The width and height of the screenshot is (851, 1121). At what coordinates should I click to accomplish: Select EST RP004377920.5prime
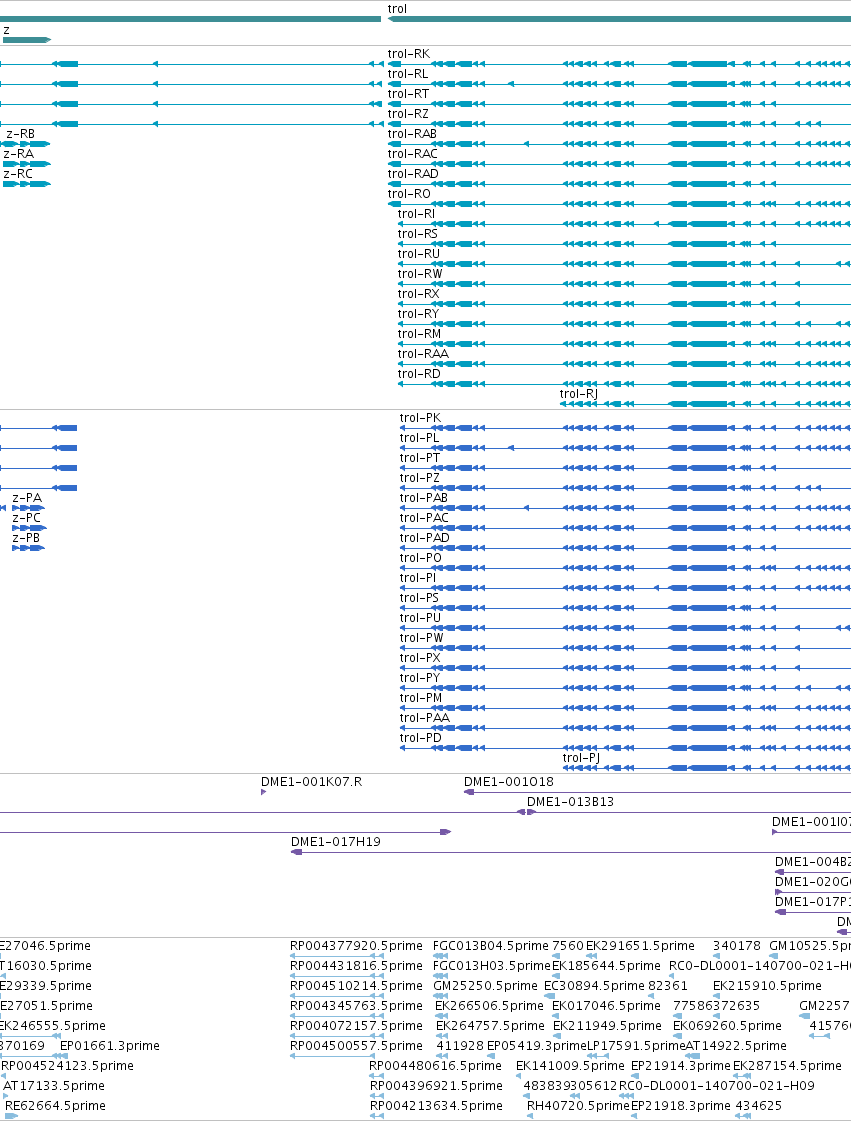[356, 946]
